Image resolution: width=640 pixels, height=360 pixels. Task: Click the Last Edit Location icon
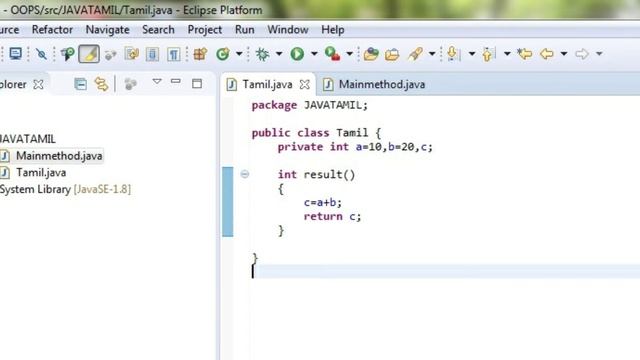pos(524,54)
